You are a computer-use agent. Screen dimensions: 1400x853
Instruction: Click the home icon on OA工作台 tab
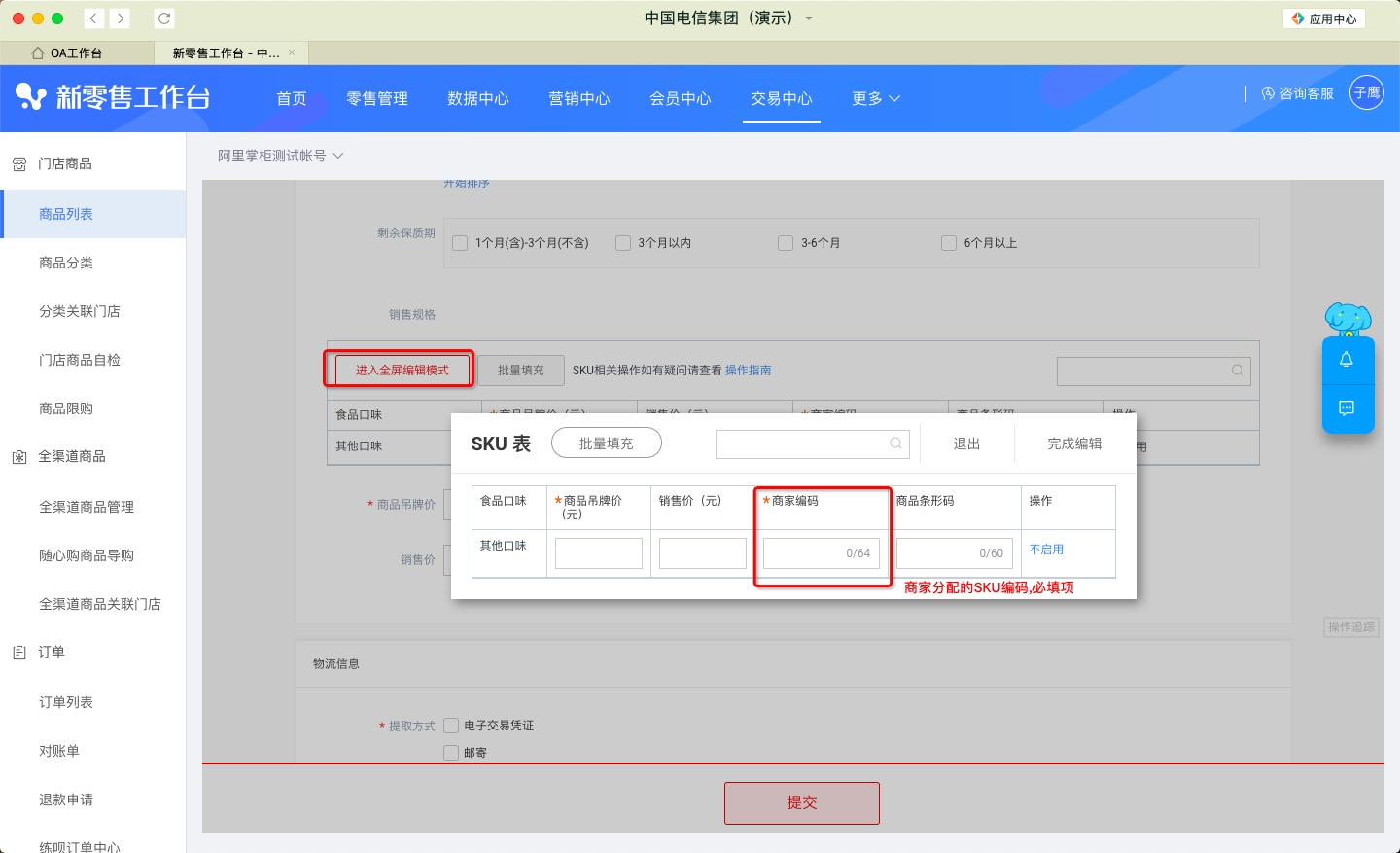[38, 53]
